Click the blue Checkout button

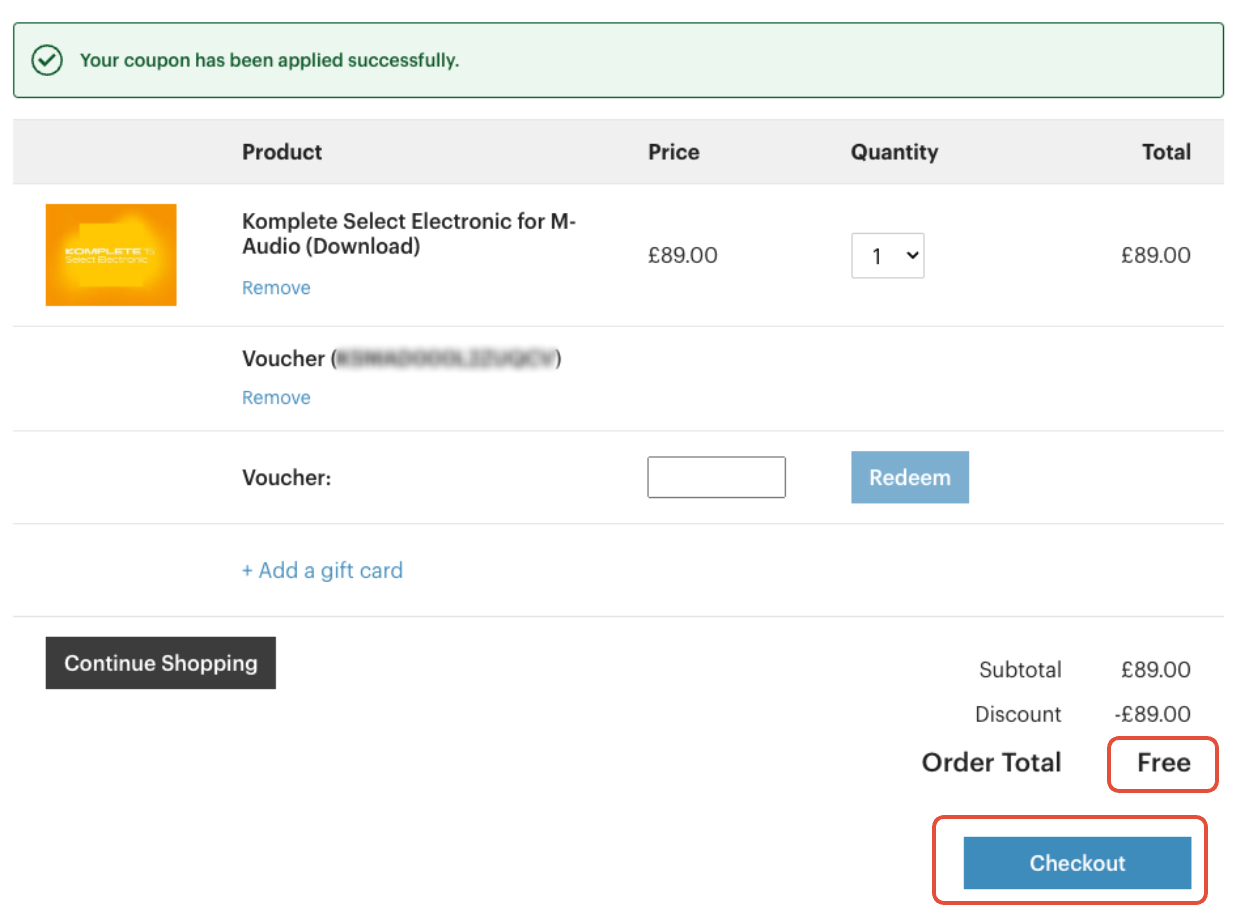(1077, 863)
